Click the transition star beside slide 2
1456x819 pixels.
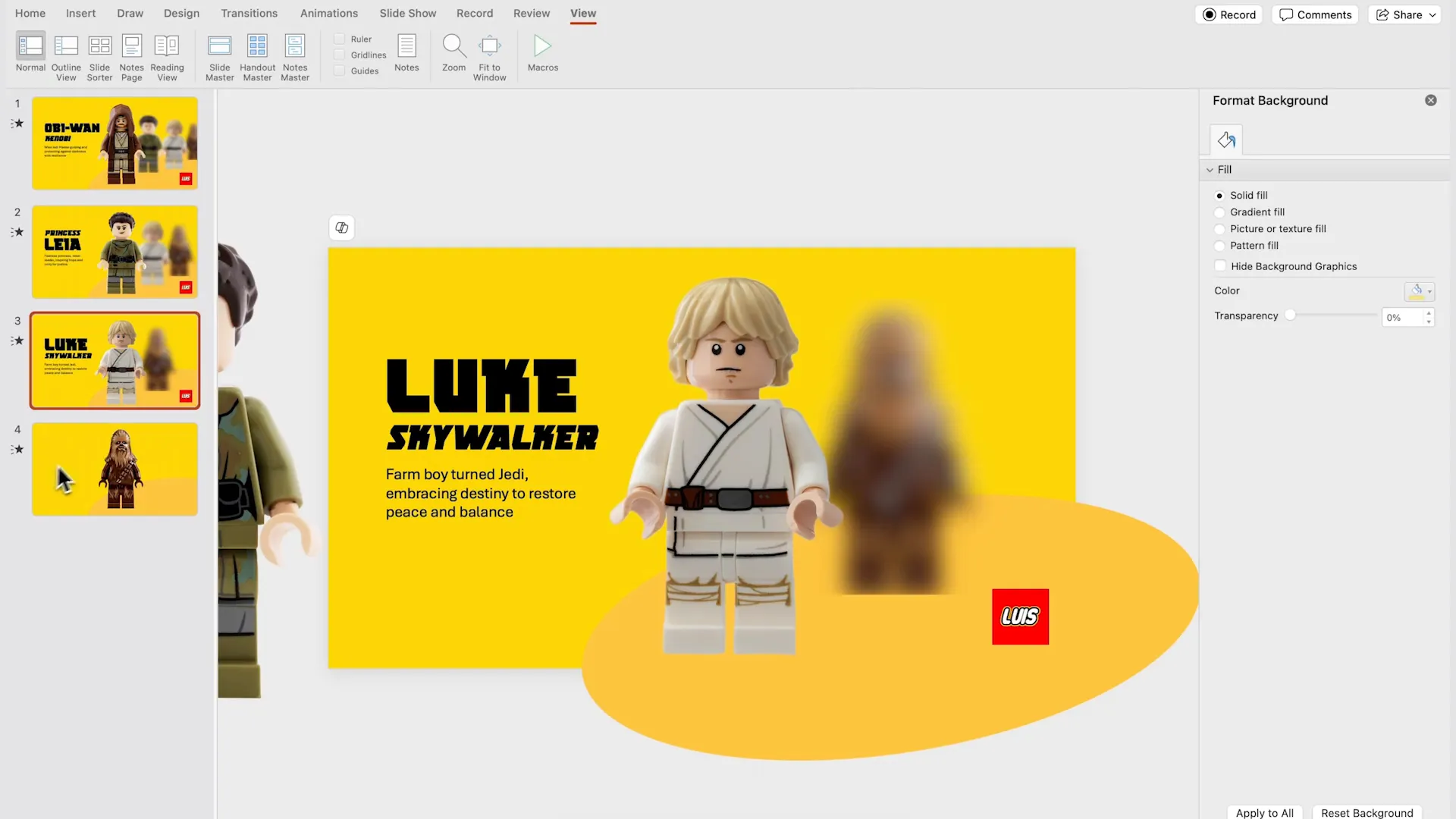tap(18, 232)
